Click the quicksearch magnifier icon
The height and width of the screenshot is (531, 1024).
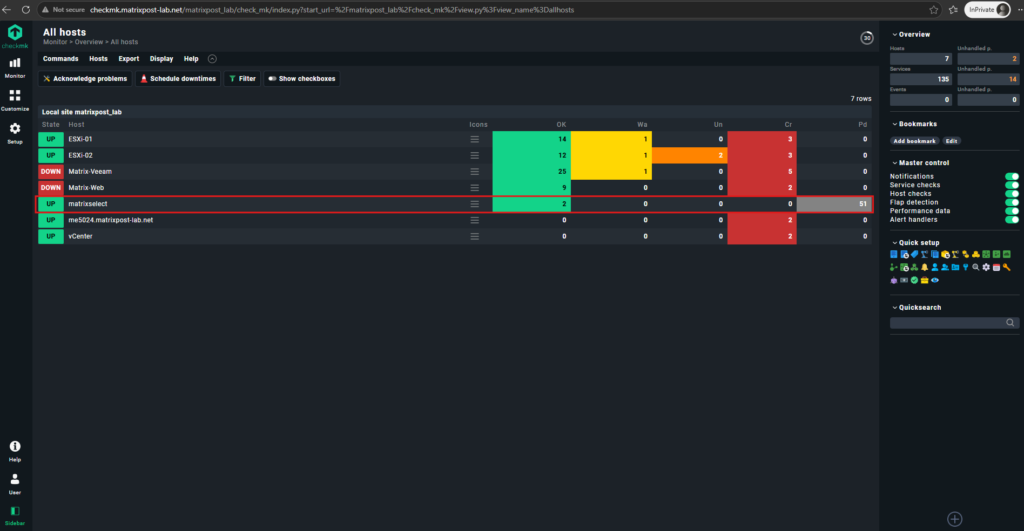[x=1010, y=323]
